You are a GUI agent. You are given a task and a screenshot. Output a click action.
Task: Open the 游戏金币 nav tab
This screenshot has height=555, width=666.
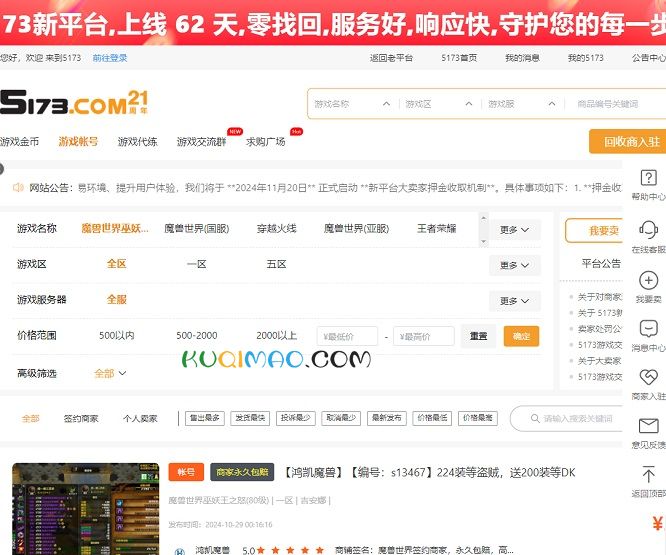(x=19, y=141)
